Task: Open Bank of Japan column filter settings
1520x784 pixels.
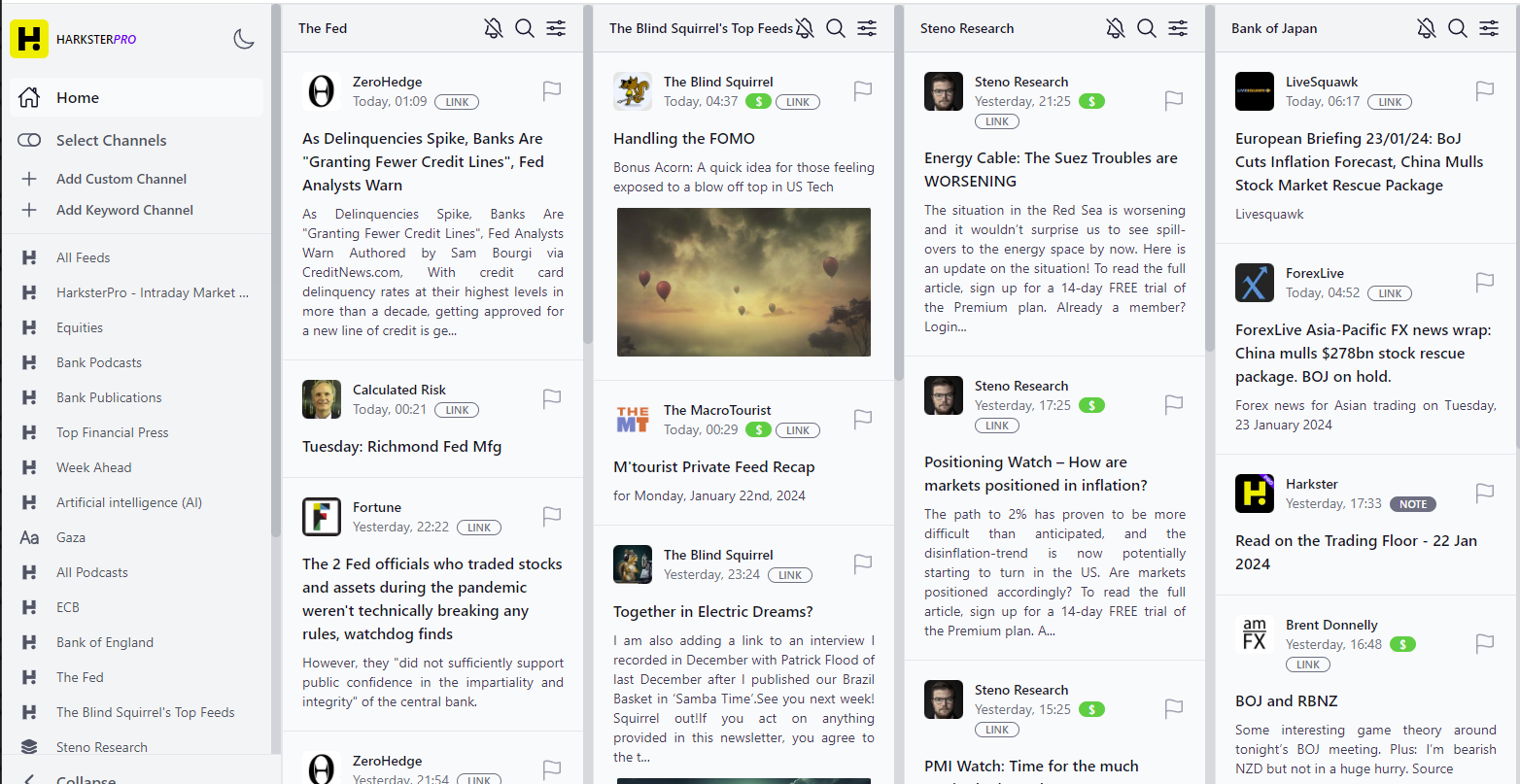Action: click(1489, 28)
